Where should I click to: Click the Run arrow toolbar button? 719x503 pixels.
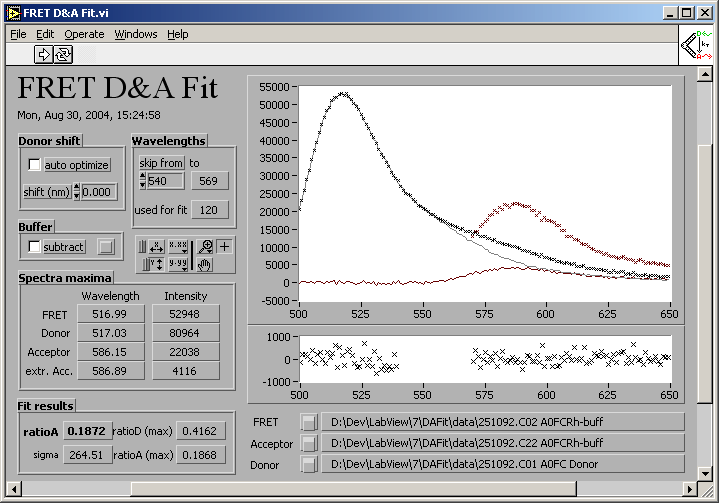[44, 54]
